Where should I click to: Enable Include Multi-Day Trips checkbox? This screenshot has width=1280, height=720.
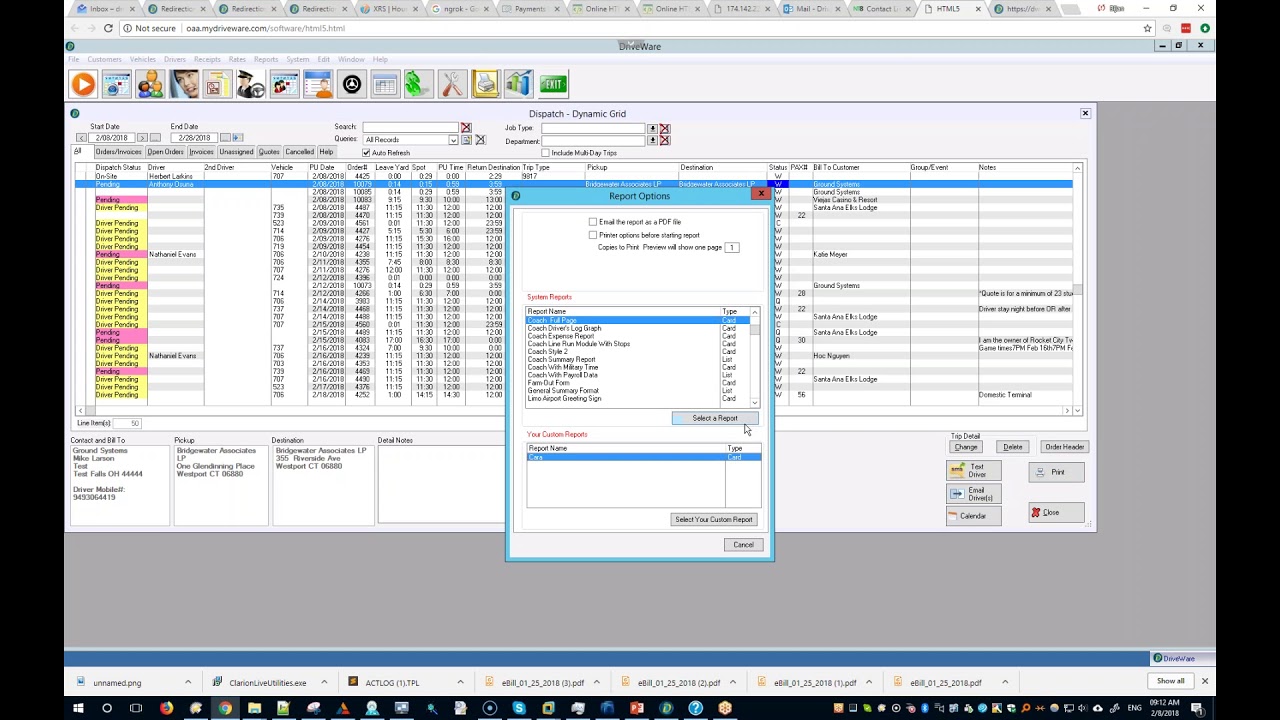pos(544,153)
